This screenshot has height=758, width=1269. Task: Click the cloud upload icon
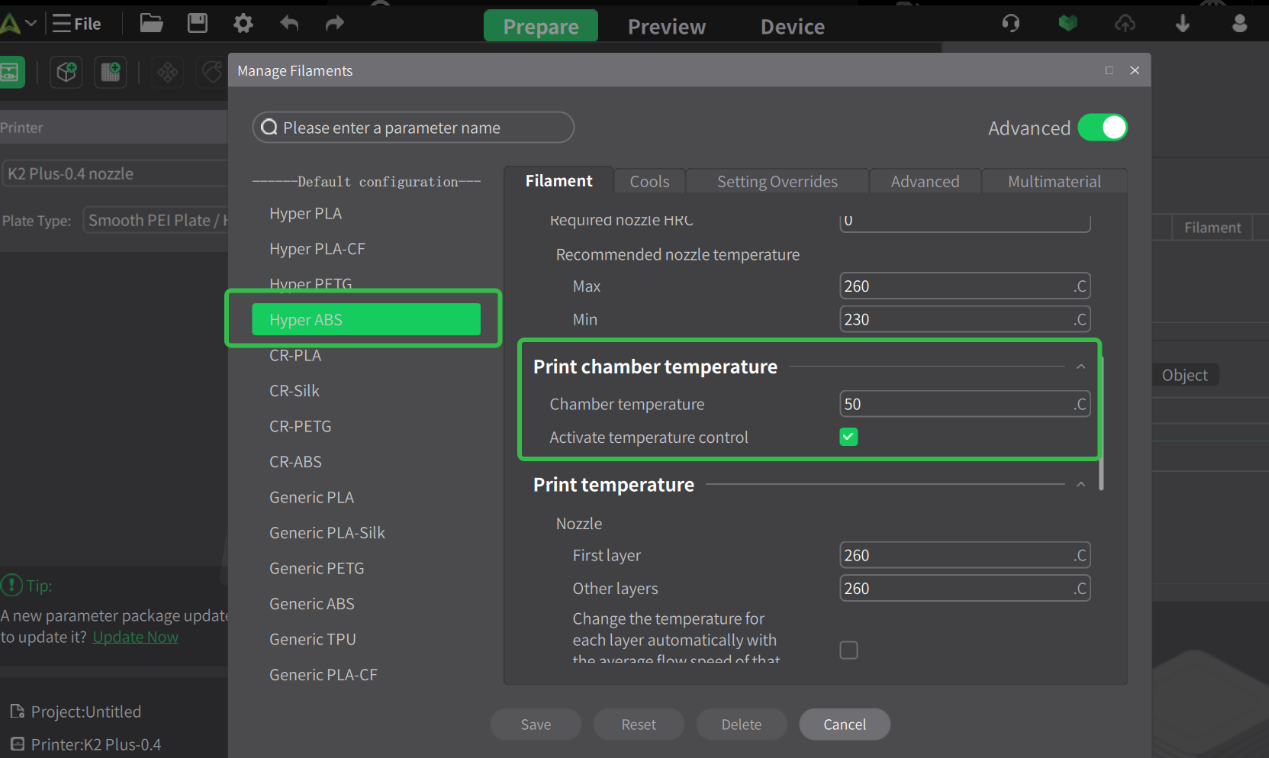click(x=1125, y=23)
